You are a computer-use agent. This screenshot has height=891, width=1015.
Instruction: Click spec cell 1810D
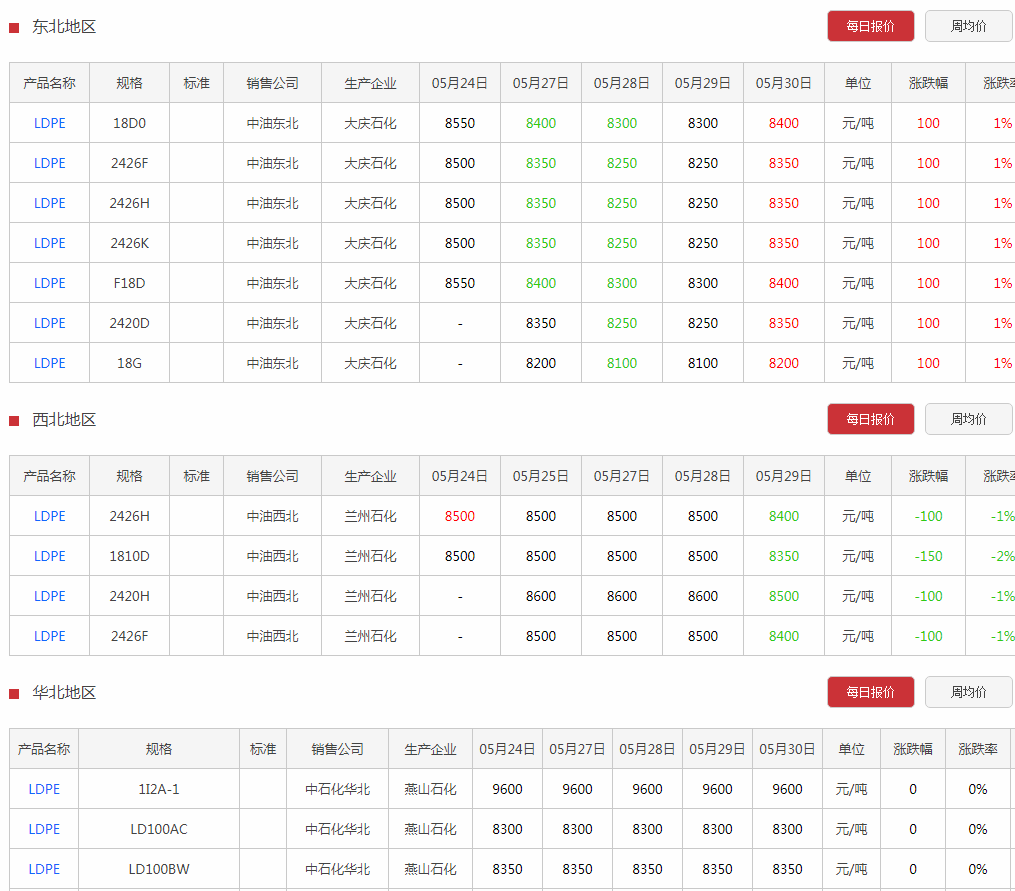click(x=129, y=557)
